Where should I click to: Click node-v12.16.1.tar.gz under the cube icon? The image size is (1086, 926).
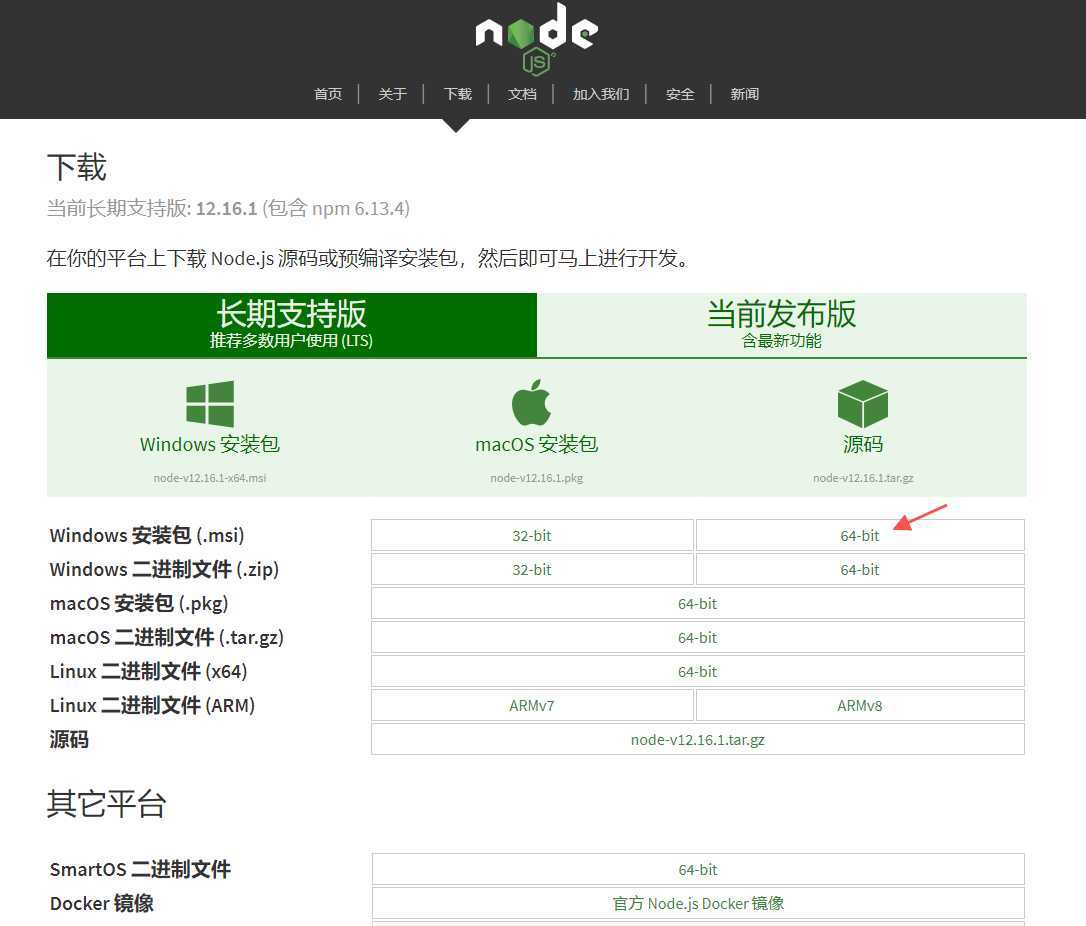863,478
